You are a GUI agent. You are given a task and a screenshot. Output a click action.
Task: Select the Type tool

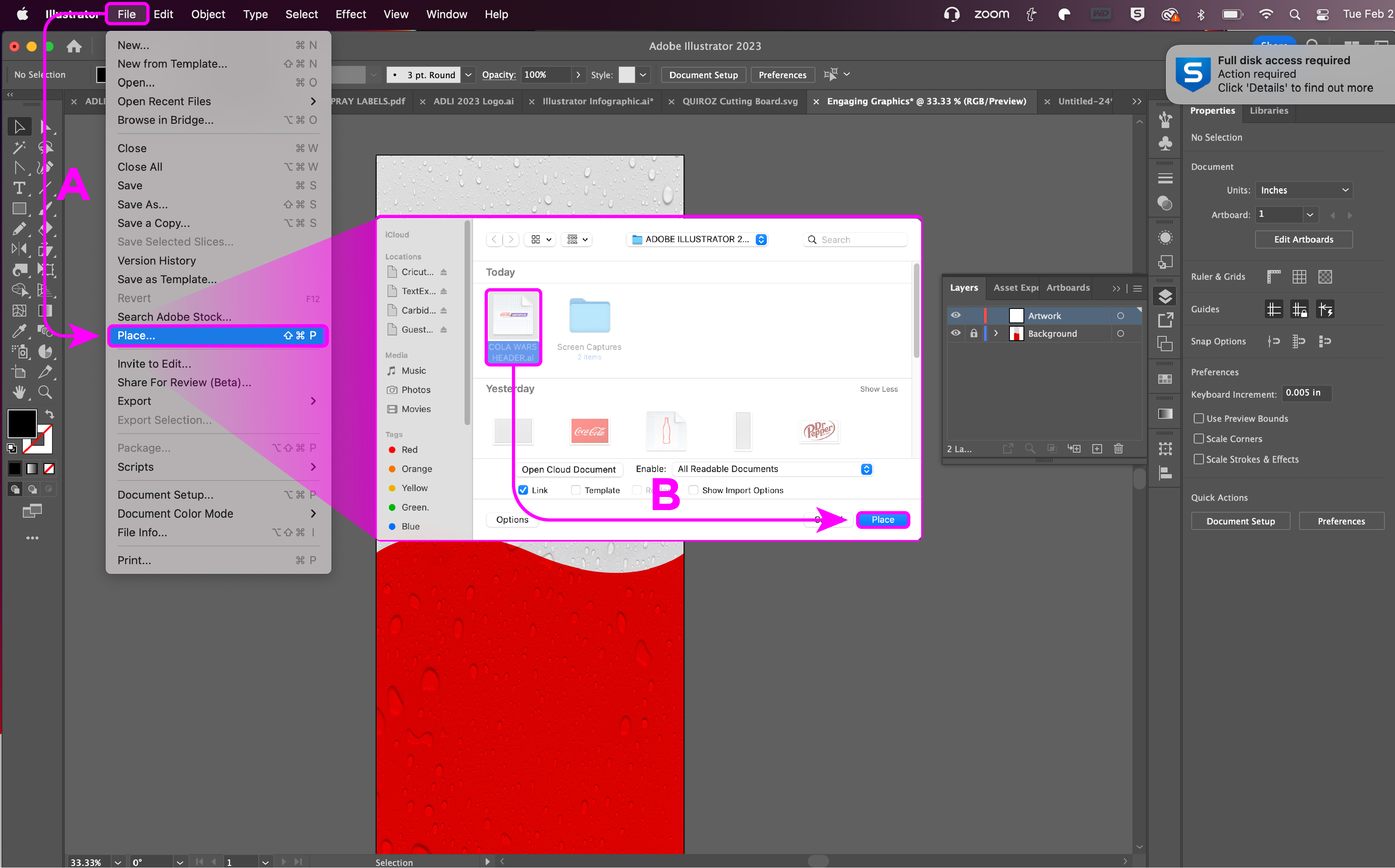pos(19,188)
